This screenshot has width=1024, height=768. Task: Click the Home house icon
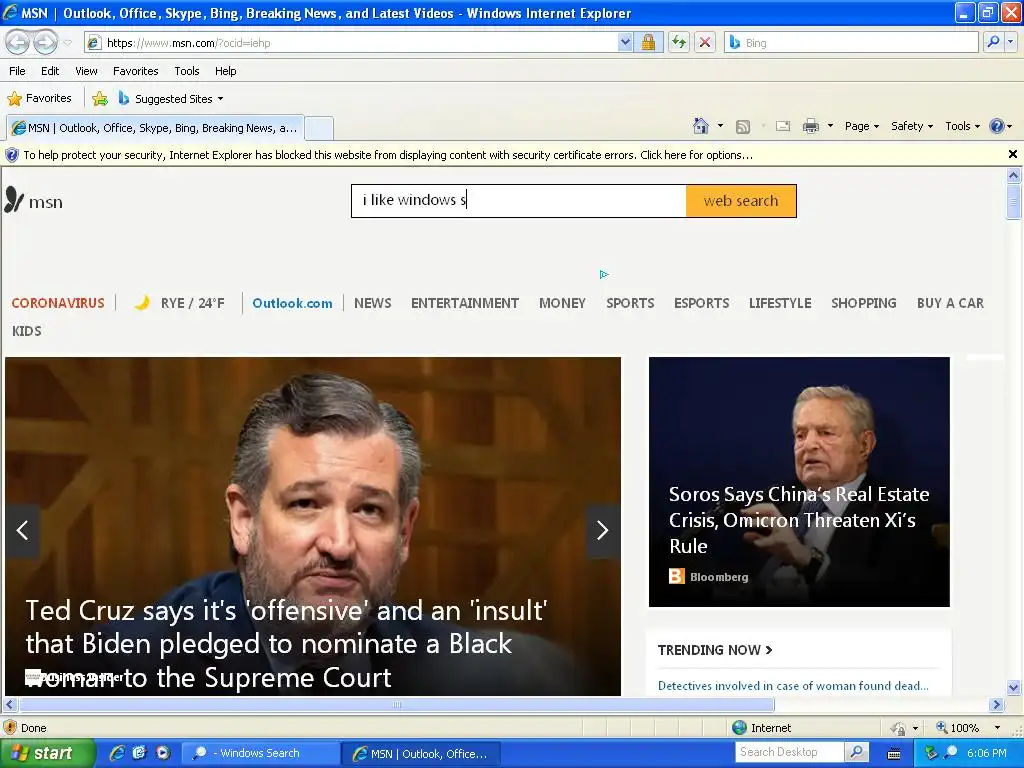(701, 126)
